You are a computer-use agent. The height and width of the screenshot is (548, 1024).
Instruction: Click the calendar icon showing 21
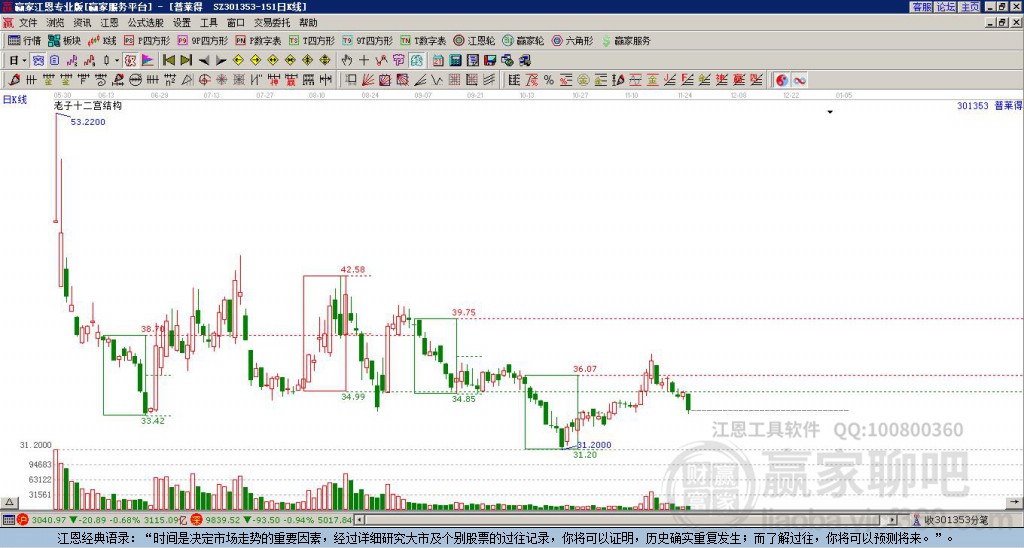(x=438, y=60)
